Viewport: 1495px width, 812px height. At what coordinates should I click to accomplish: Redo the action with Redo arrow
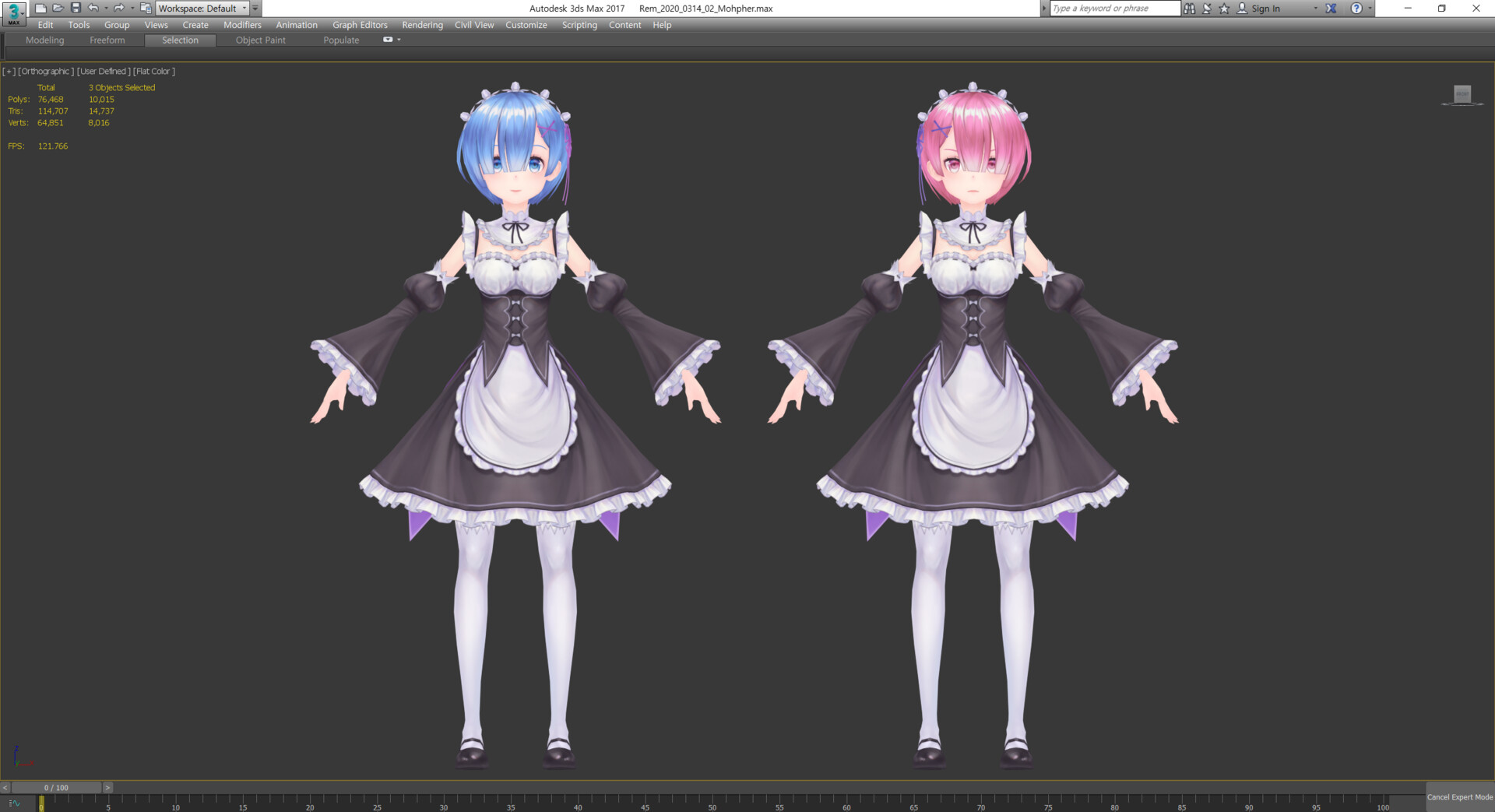118,8
